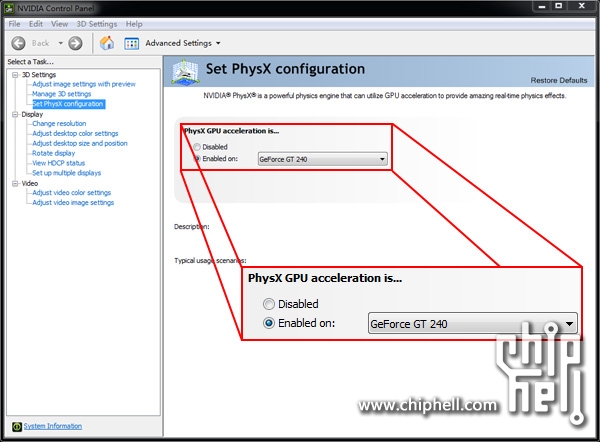Open Rotate display task
The height and width of the screenshot is (442, 600).
(54, 153)
